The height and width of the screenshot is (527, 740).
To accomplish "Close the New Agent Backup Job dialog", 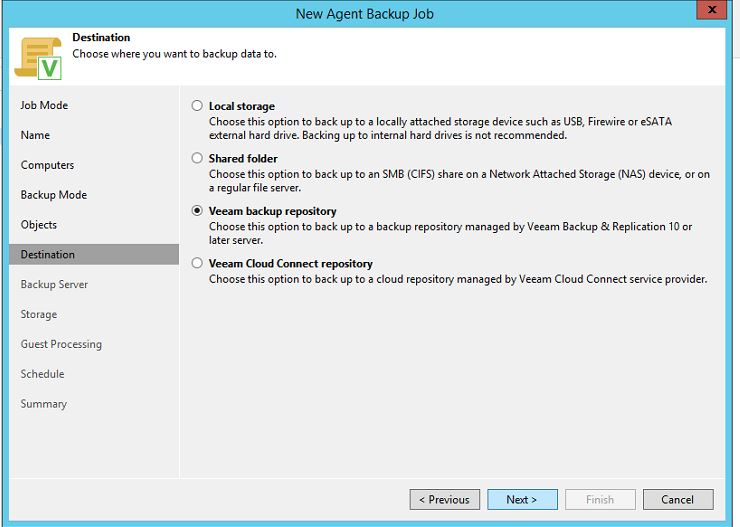I will [712, 12].
